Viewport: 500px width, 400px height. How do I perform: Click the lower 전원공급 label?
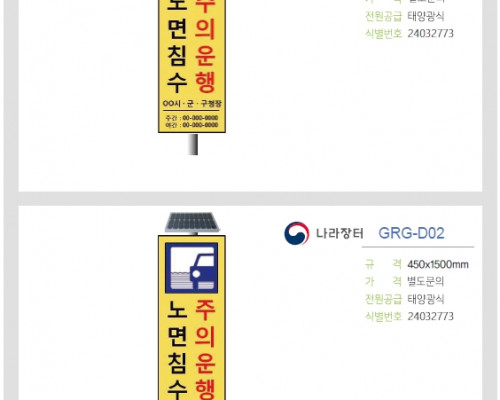coord(384,299)
